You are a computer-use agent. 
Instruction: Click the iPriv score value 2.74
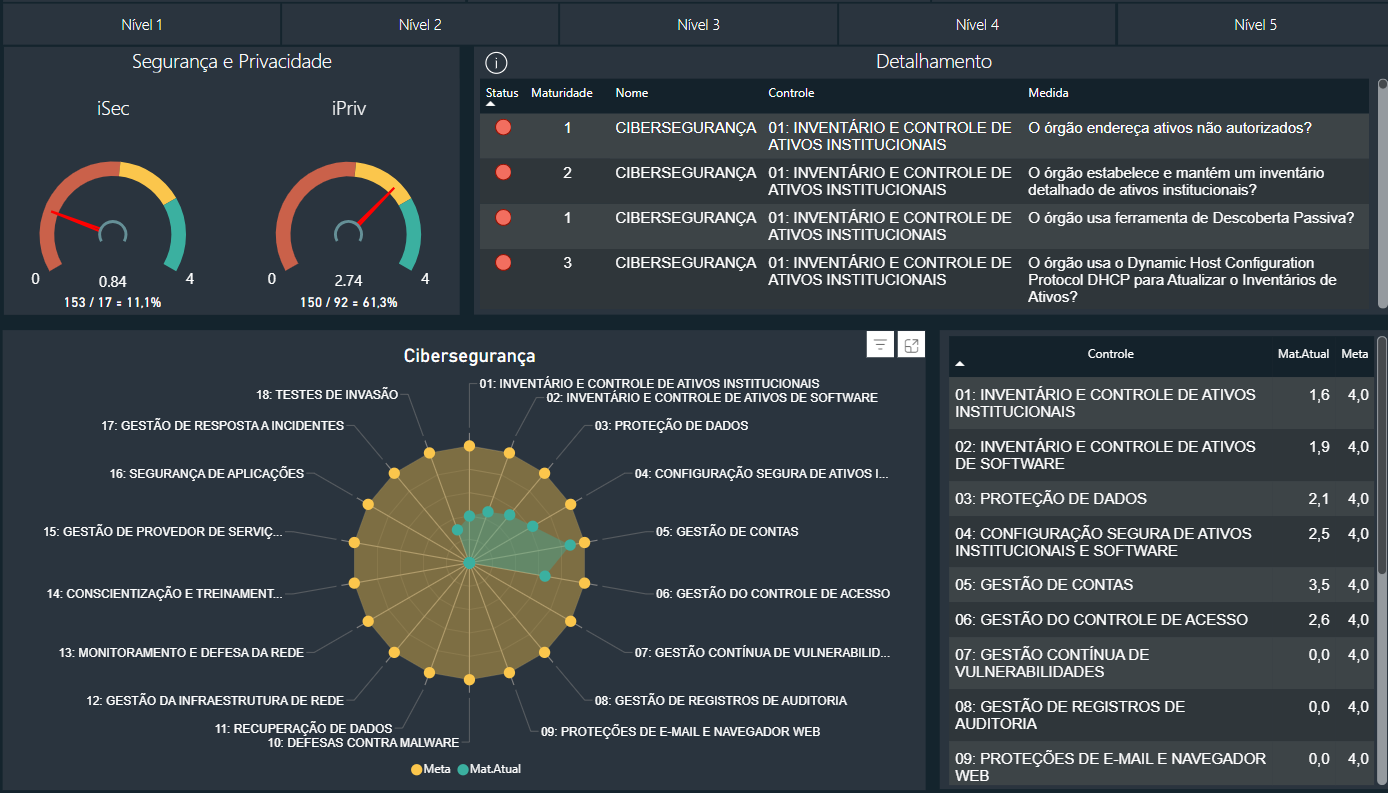(348, 282)
